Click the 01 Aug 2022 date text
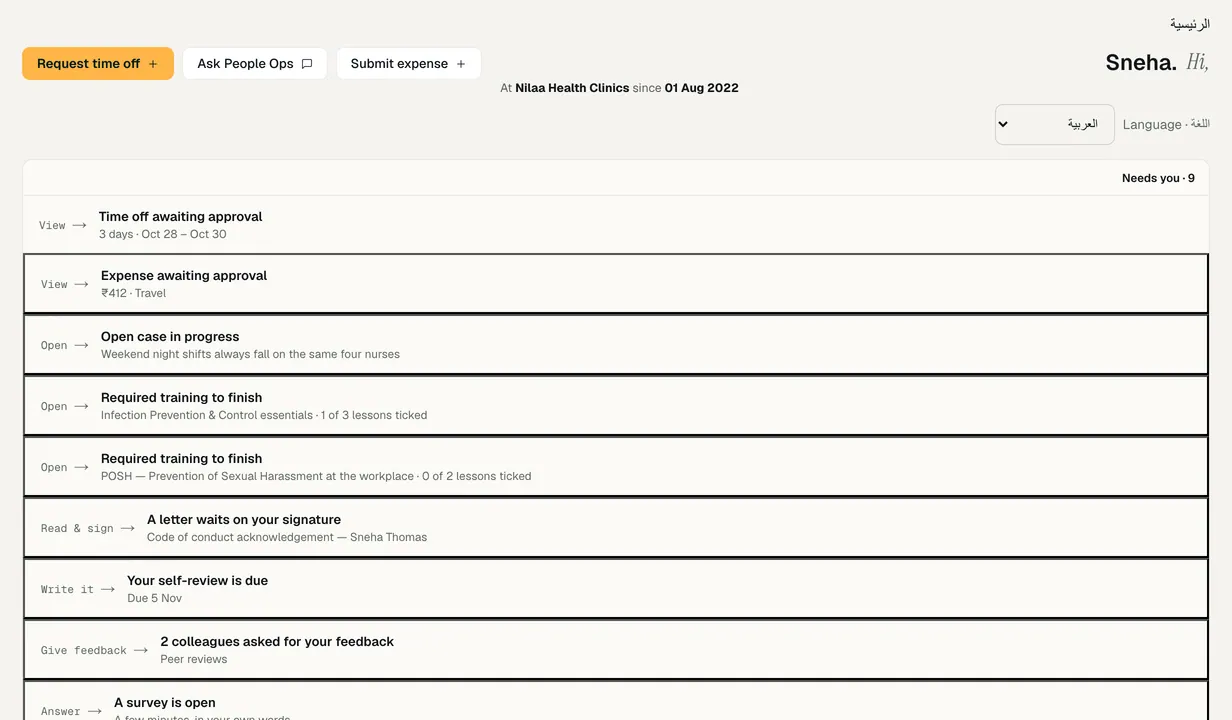 pos(702,88)
